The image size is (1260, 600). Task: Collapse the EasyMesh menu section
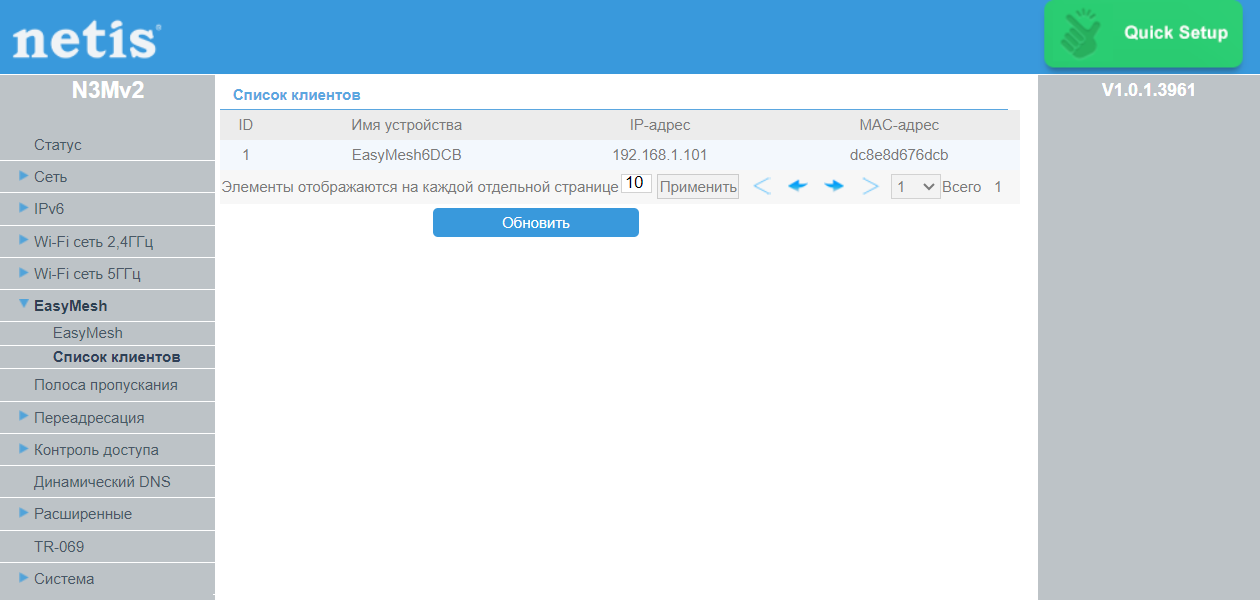pos(70,305)
